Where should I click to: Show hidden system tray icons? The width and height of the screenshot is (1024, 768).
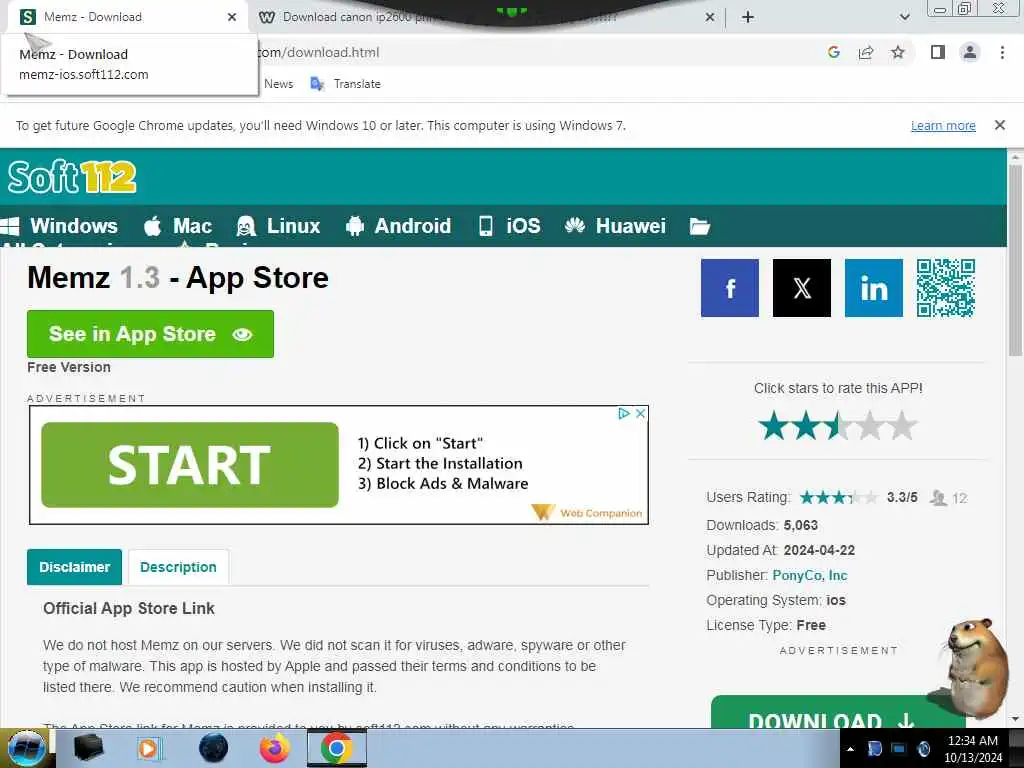pos(850,749)
